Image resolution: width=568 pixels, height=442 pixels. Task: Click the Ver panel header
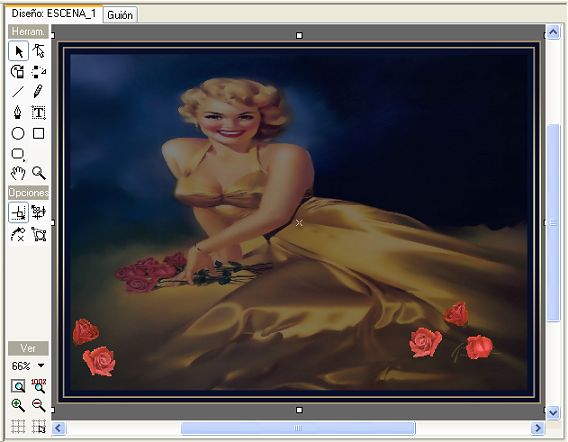tap(28, 348)
